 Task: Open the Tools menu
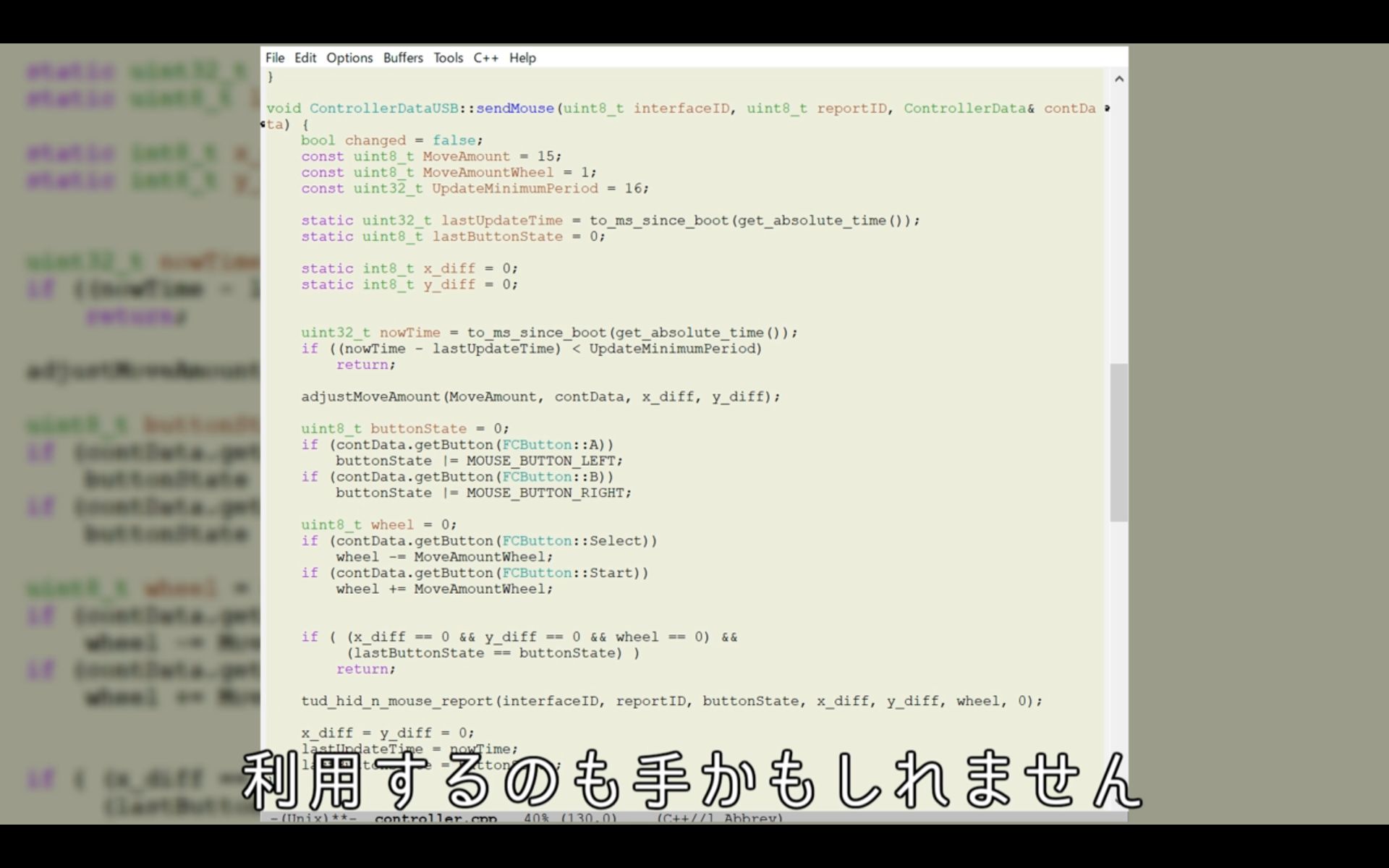[x=448, y=58]
